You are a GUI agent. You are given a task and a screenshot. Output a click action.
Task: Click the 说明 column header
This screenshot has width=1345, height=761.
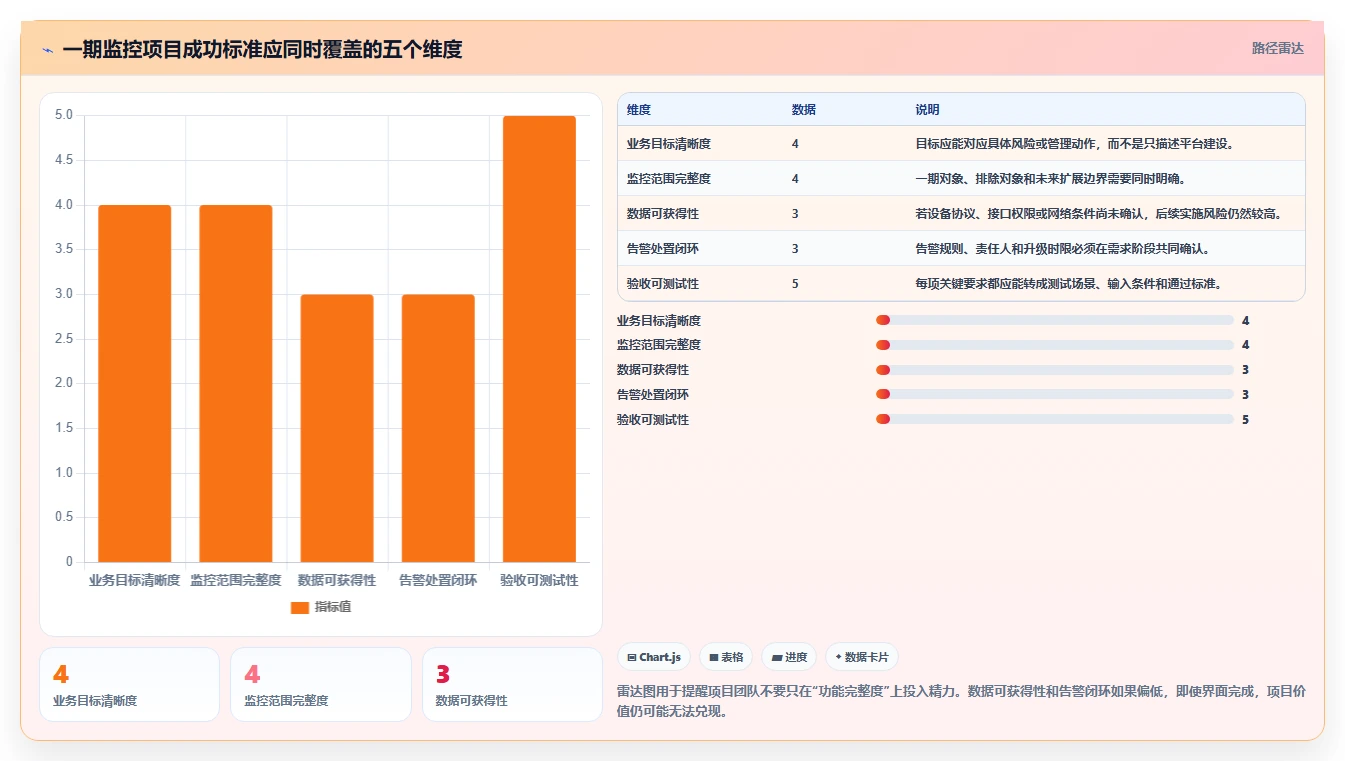927,110
